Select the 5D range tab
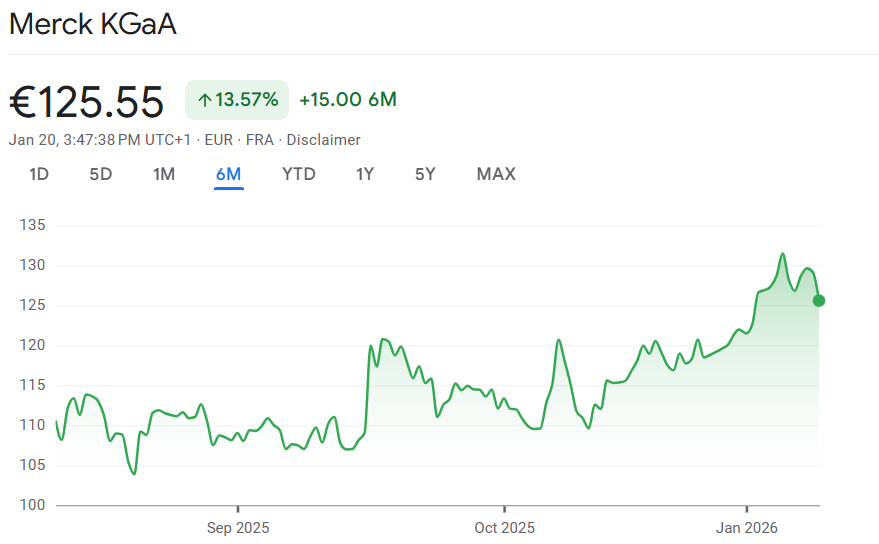 click(101, 174)
